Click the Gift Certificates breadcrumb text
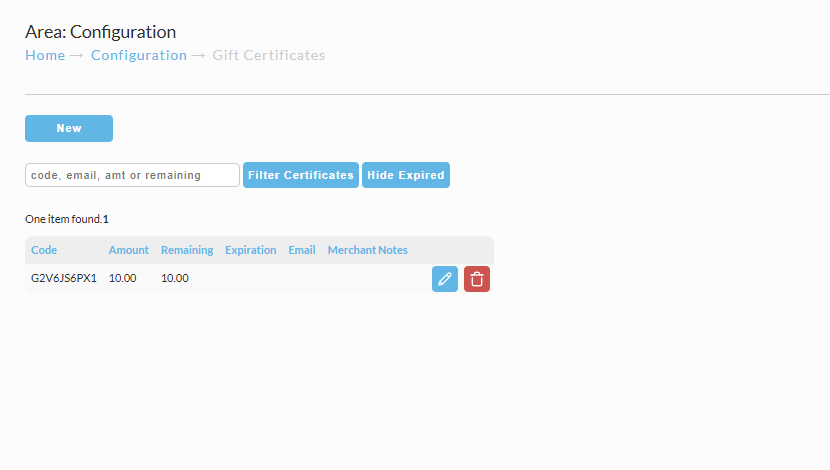 coord(269,55)
